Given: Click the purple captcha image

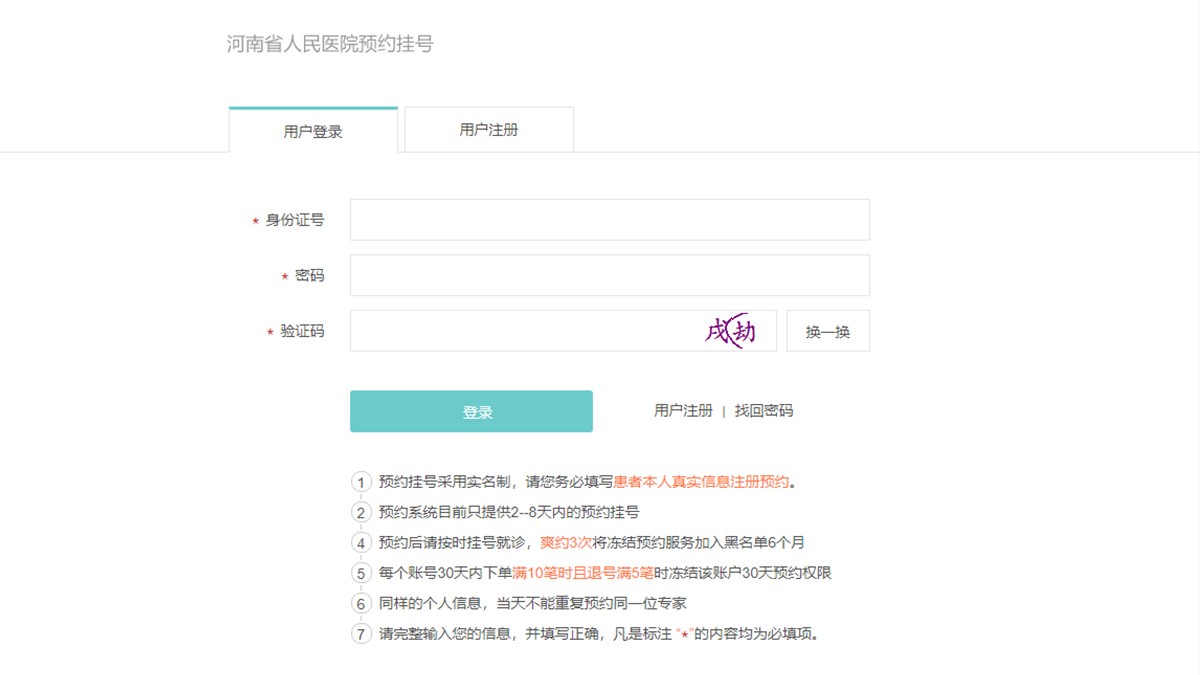Looking at the screenshot, I should point(731,331).
